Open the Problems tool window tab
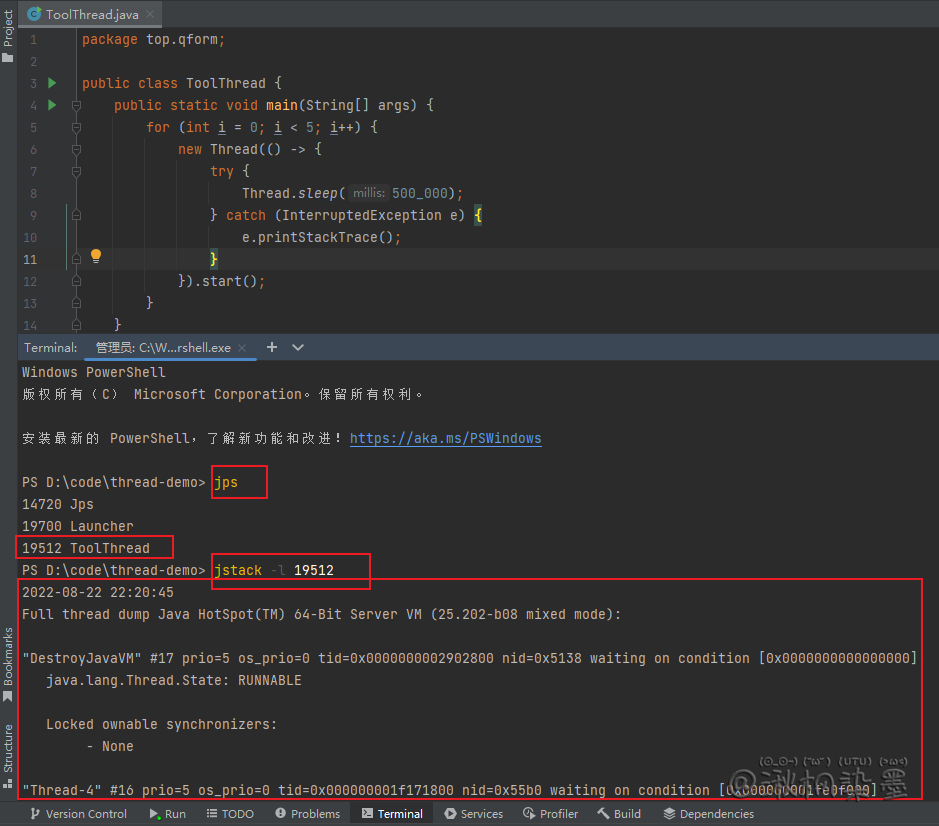The width and height of the screenshot is (939, 826). click(308, 814)
